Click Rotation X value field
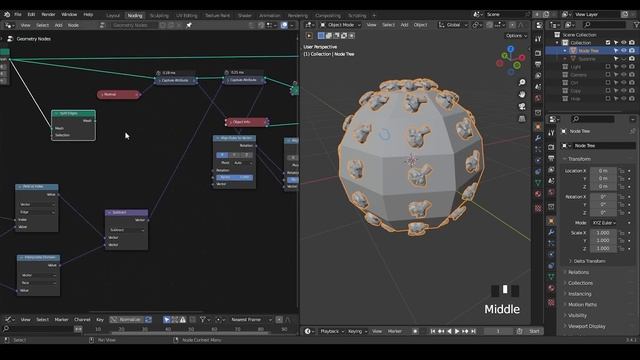The image size is (640, 360). [603, 197]
